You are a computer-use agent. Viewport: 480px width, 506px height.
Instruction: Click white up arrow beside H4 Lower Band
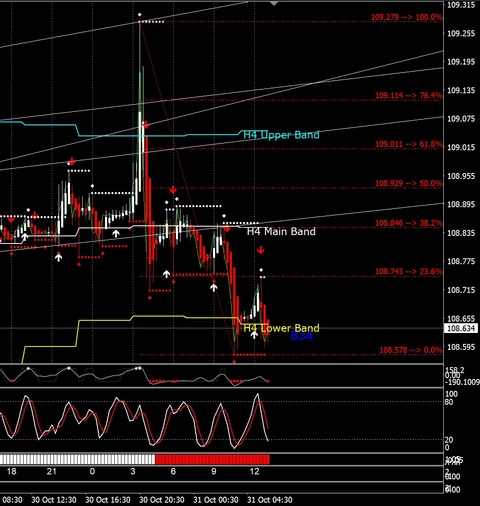pyautogui.click(x=254, y=334)
